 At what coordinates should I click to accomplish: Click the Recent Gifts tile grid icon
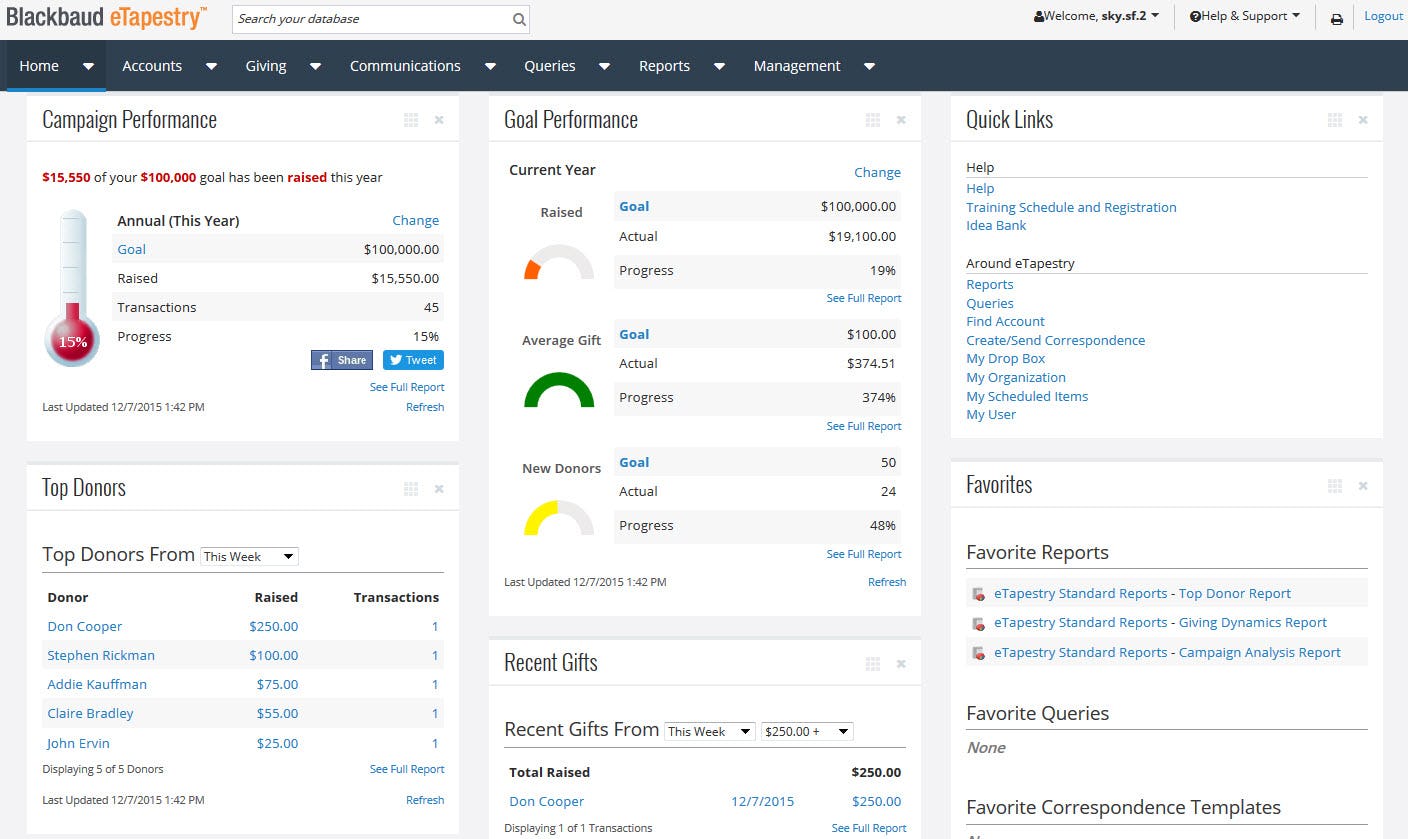point(873,664)
